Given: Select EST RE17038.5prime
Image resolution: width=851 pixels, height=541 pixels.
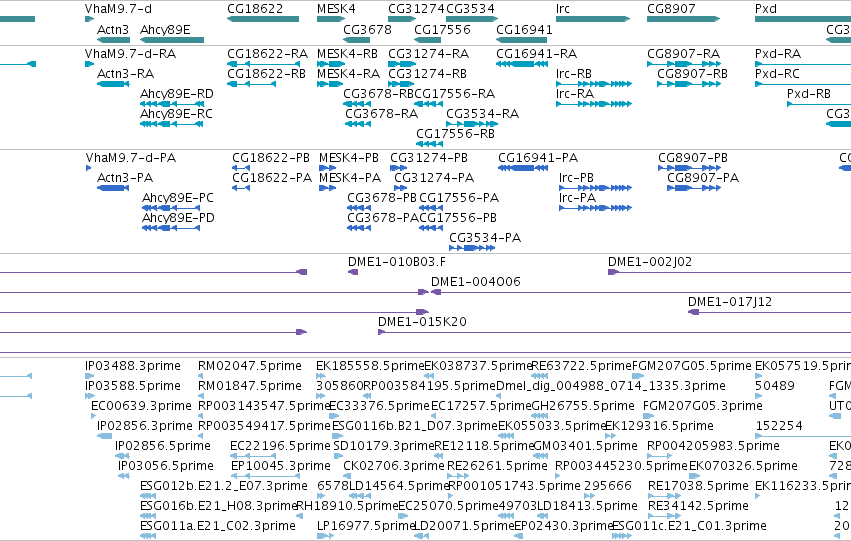Looking at the screenshot, I should pyautogui.click(x=664, y=497).
